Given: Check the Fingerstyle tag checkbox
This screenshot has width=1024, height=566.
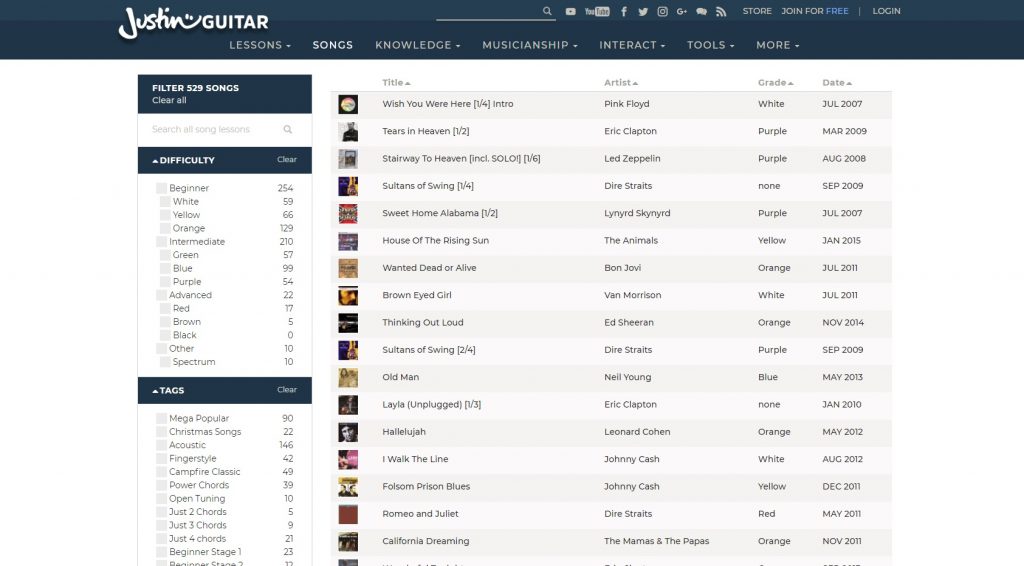Looking at the screenshot, I should pos(161,459).
